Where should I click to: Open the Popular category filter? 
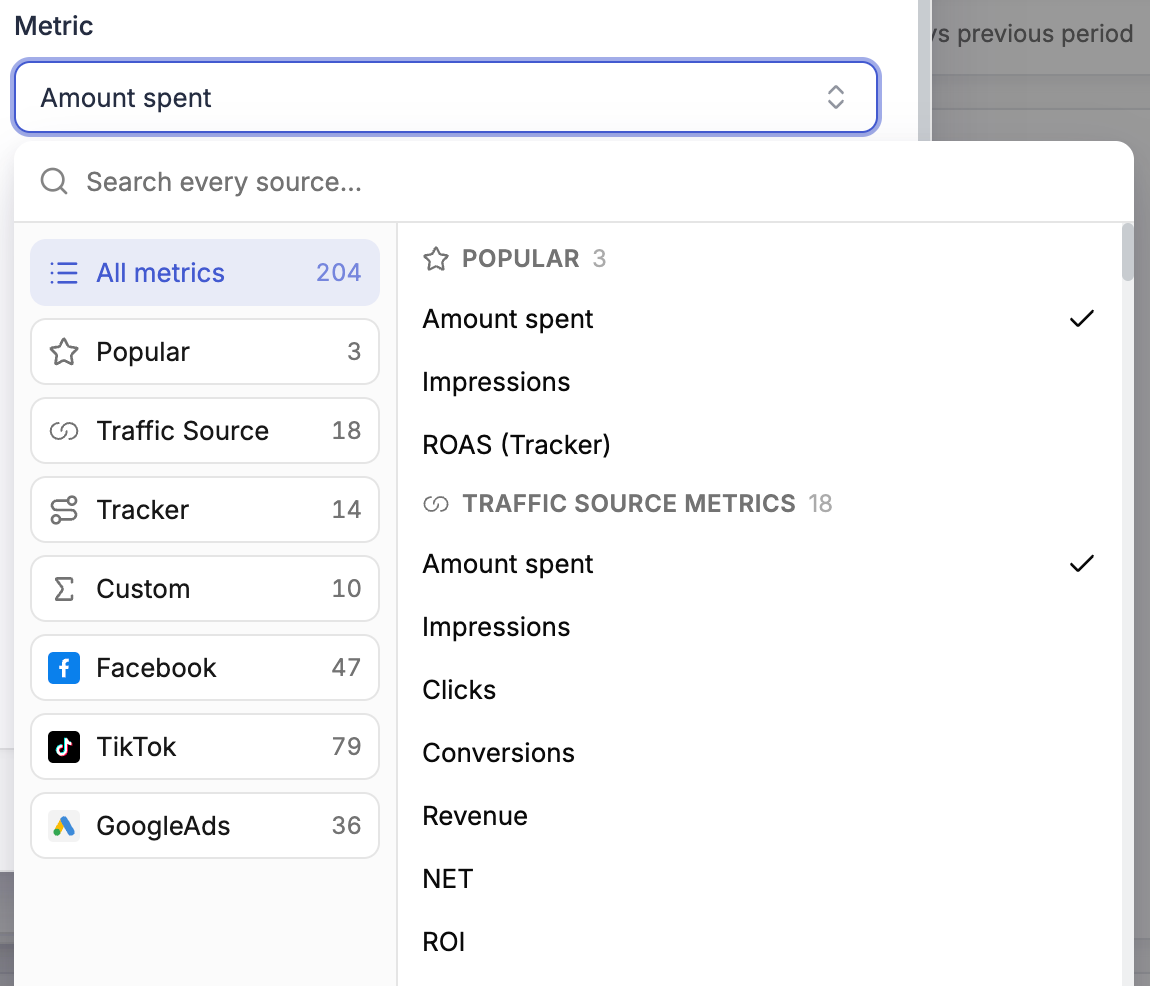(x=205, y=351)
